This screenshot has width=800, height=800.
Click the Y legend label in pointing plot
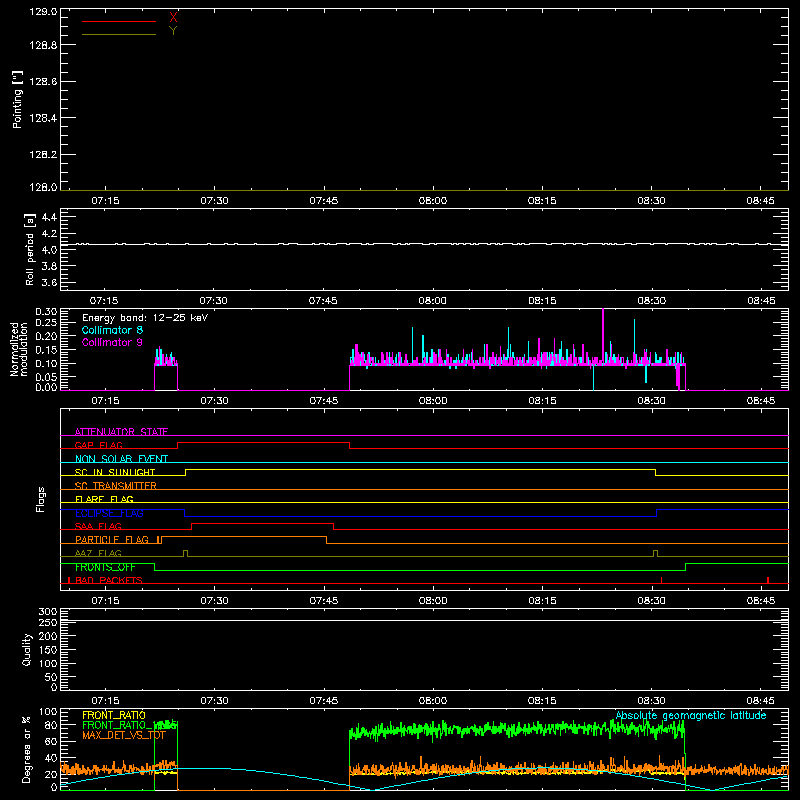(x=173, y=31)
